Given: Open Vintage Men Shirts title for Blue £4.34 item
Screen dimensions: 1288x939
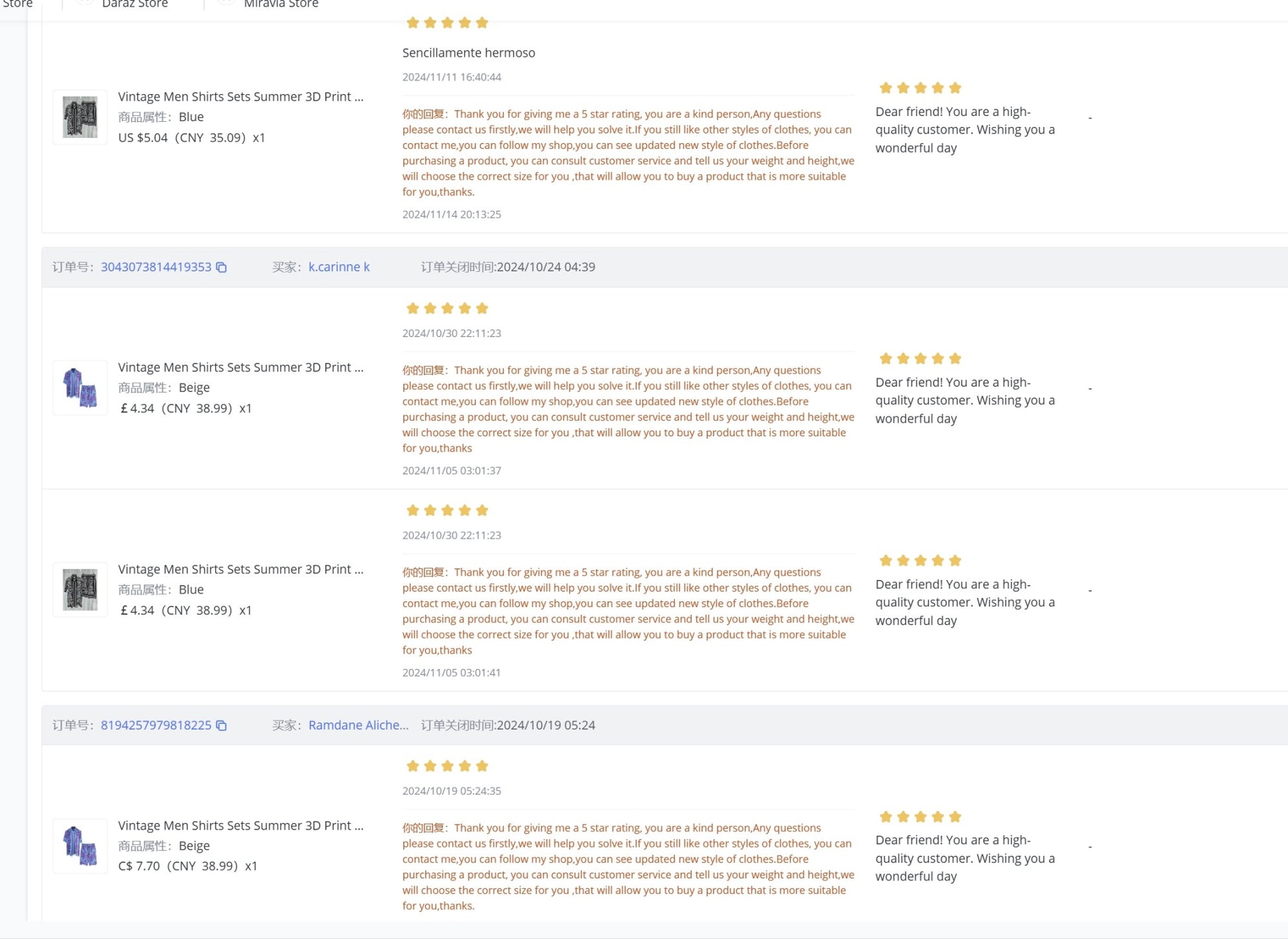Looking at the screenshot, I should click(x=240, y=569).
